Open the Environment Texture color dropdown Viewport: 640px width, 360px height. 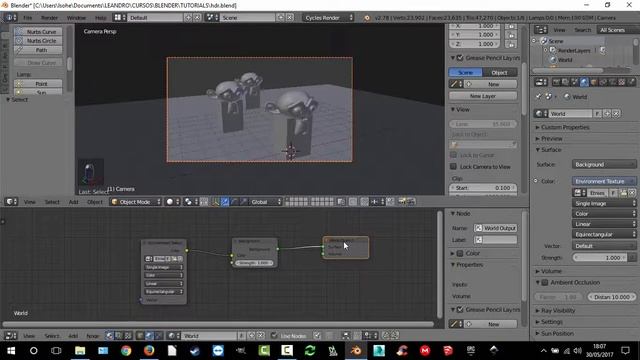click(604, 181)
